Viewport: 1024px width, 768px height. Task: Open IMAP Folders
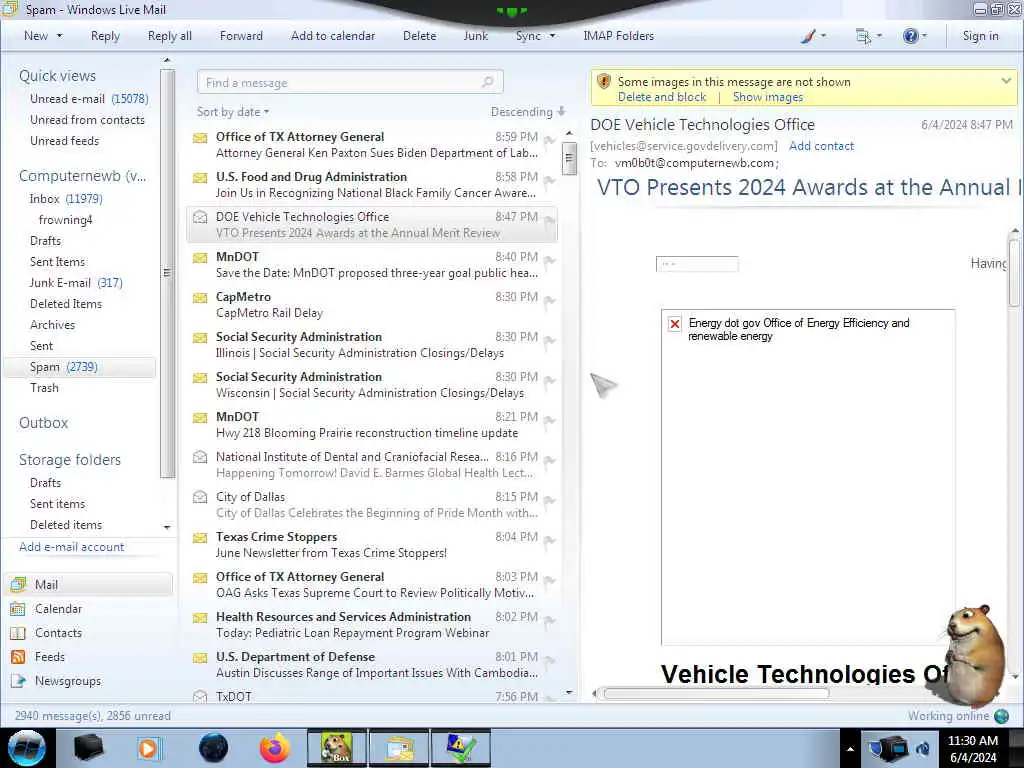click(618, 36)
